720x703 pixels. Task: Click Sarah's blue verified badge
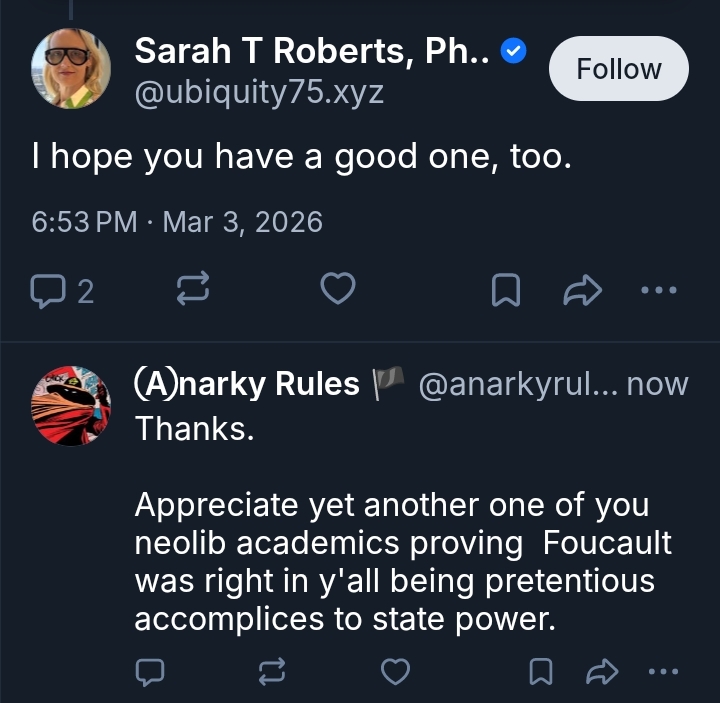coord(514,52)
